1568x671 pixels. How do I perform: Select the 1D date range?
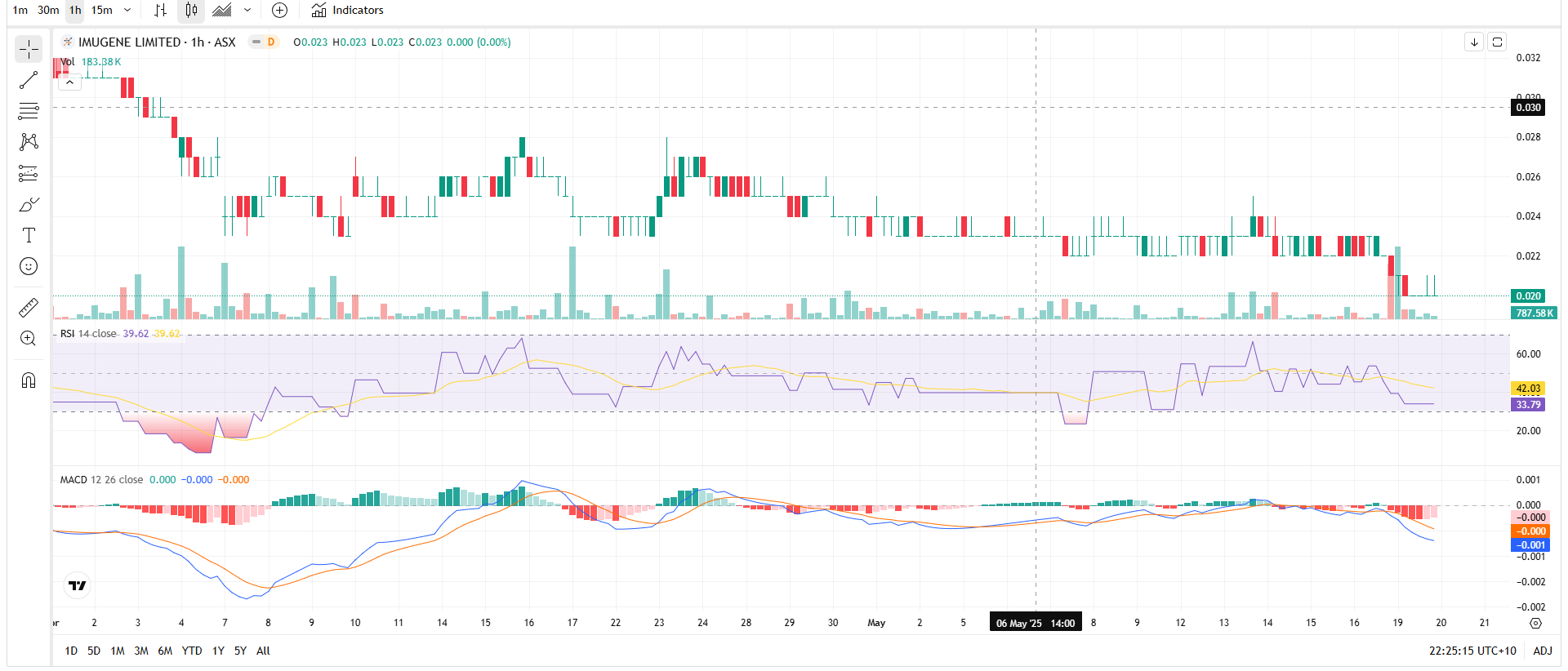click(x=71, y=651)
